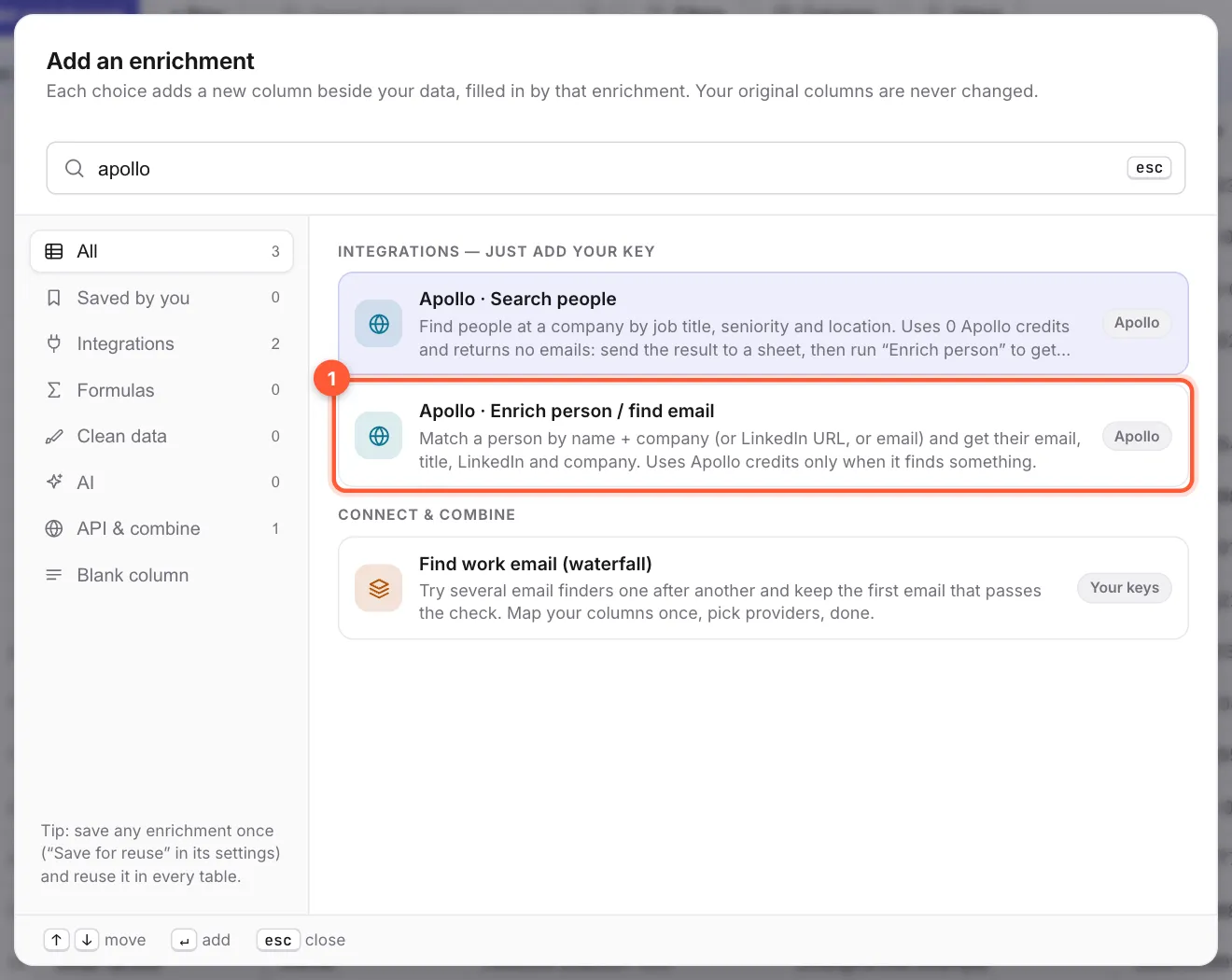This screenshot has height=980, width=1232.
Task: Click the brush icon beside Clean data
Action: (x=54, y=436)
